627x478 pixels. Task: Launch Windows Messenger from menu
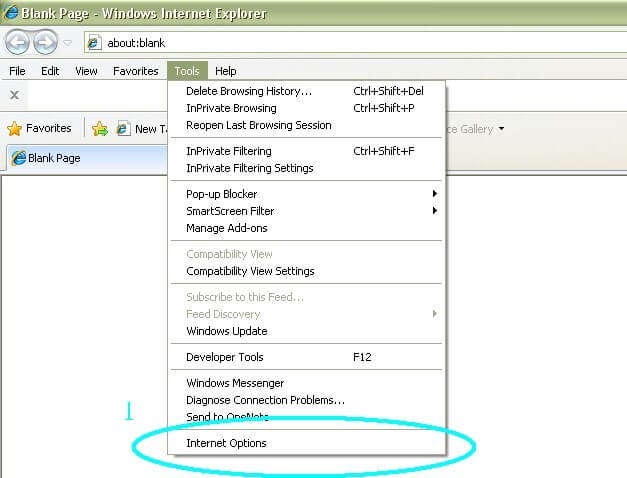point(306,383)
